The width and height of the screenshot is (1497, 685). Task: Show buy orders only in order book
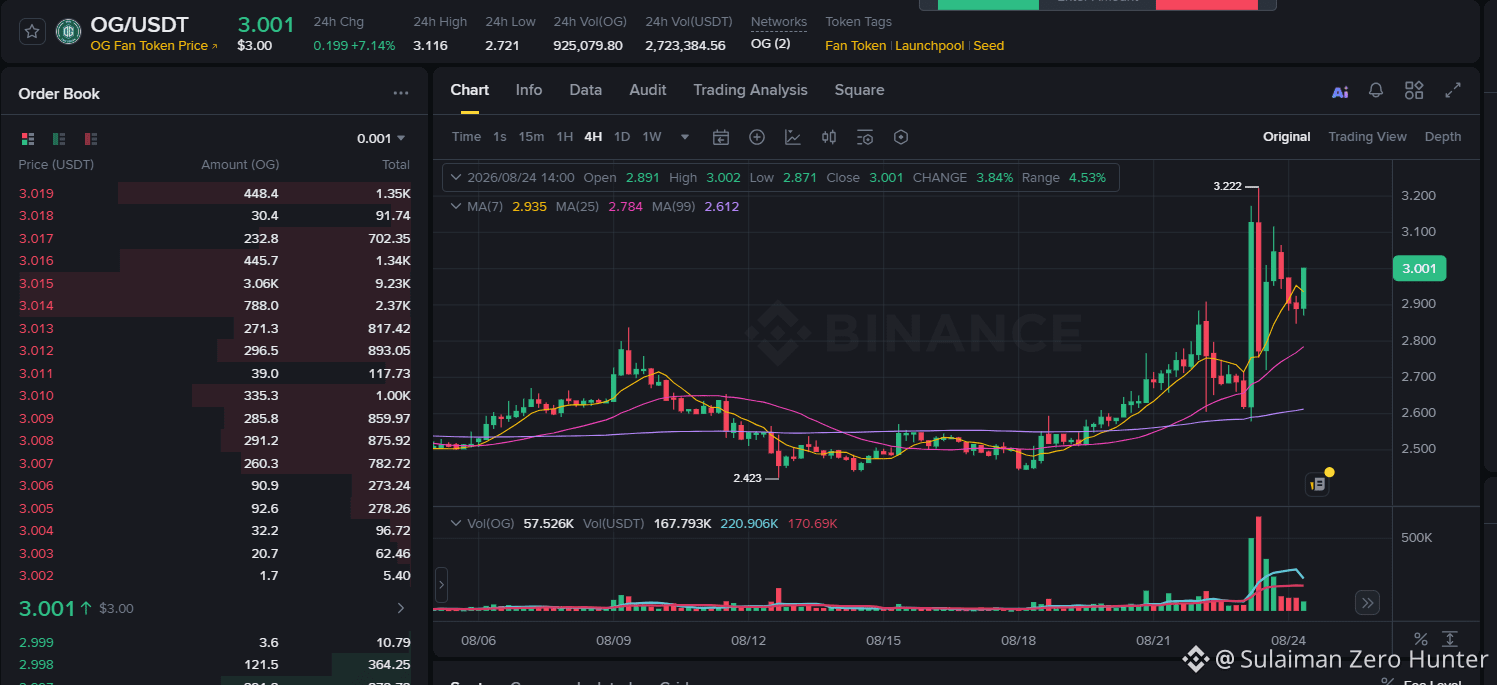click(x=59, y=139)
